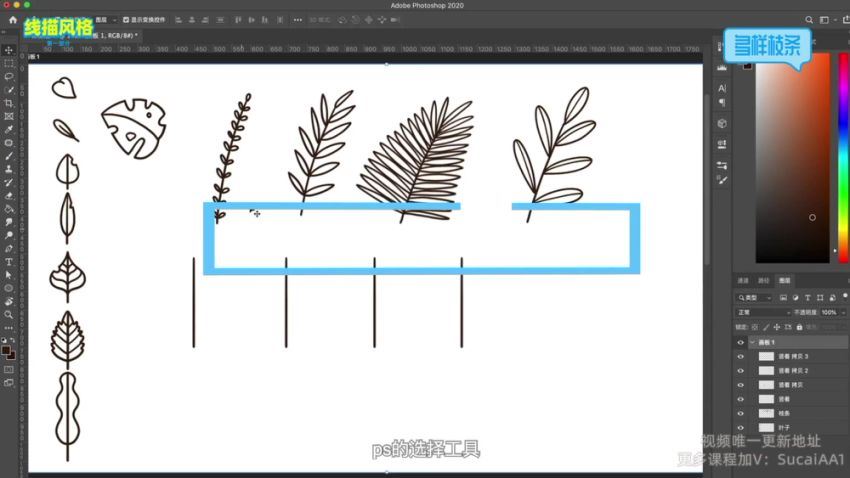This screenshot has height=478, width=850.
Task: Select the Move tool
Action: coord(8,50)
